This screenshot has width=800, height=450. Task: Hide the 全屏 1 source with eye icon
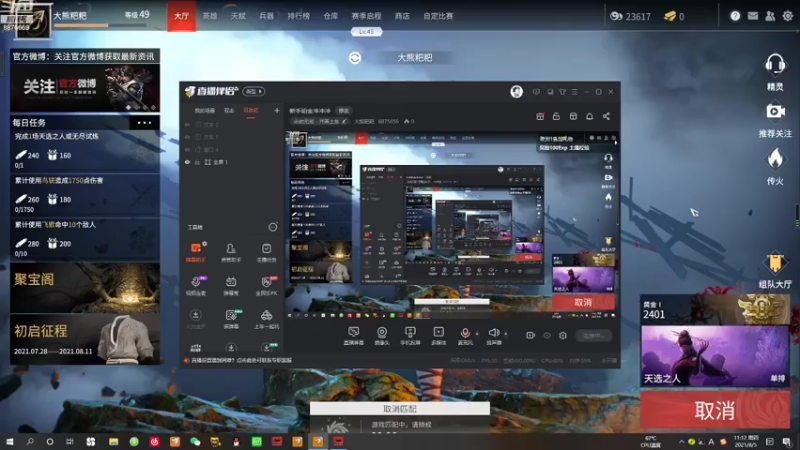[187, 162]
